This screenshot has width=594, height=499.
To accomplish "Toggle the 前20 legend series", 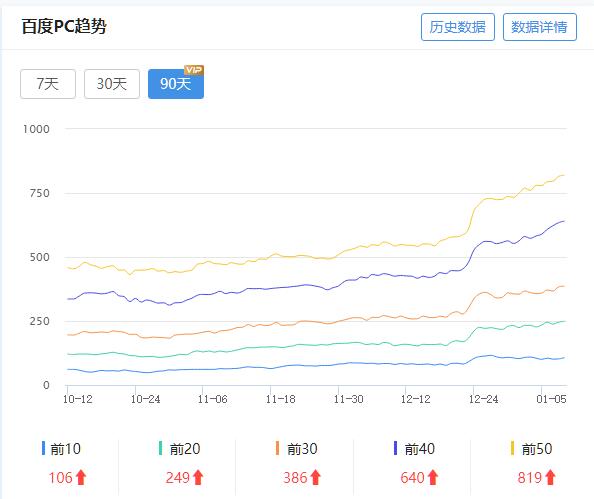I will point(180,449).
